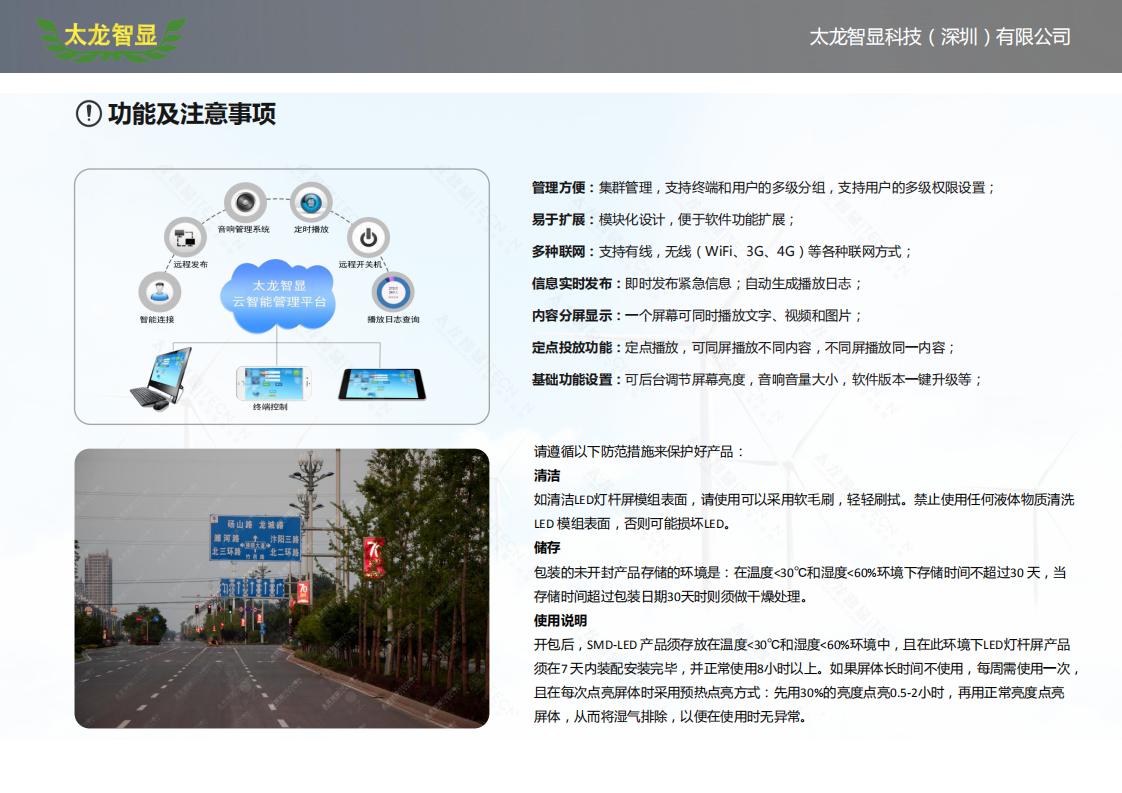Click the 音响管理系统 speaker icon
1122x793 pixels.
point(244,204)
